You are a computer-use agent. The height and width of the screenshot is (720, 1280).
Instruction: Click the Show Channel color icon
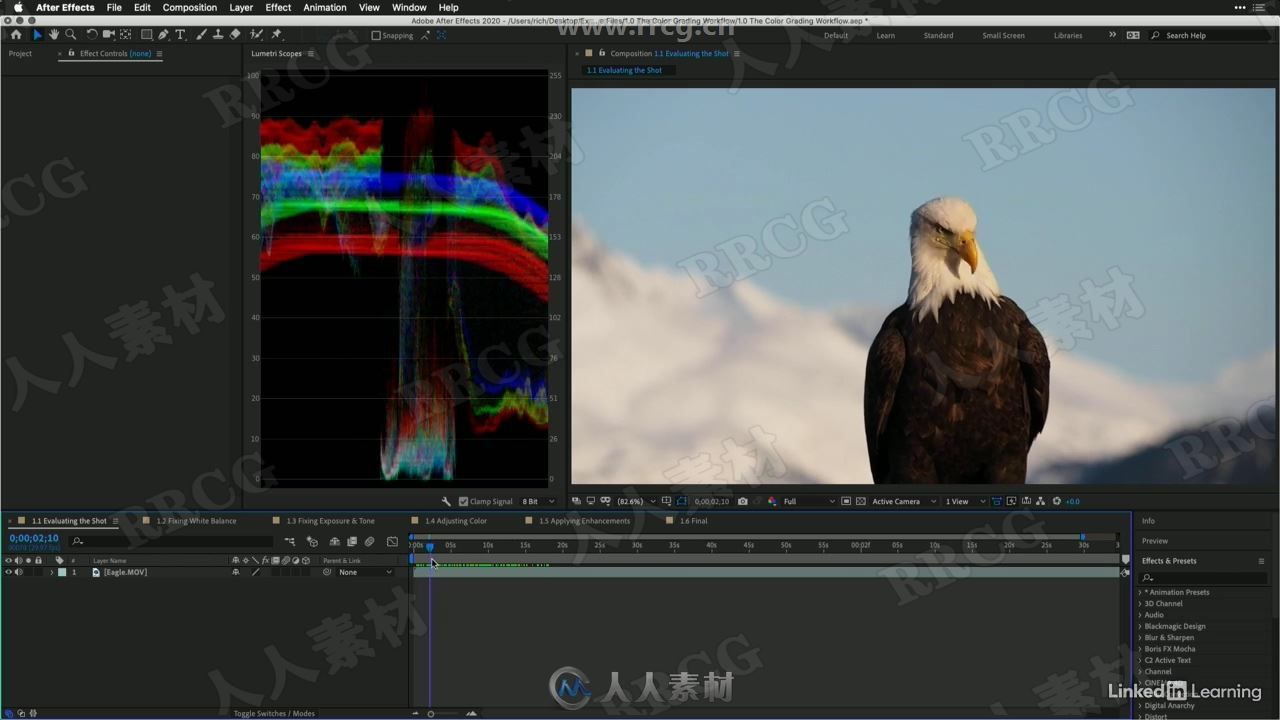[772, 501]
